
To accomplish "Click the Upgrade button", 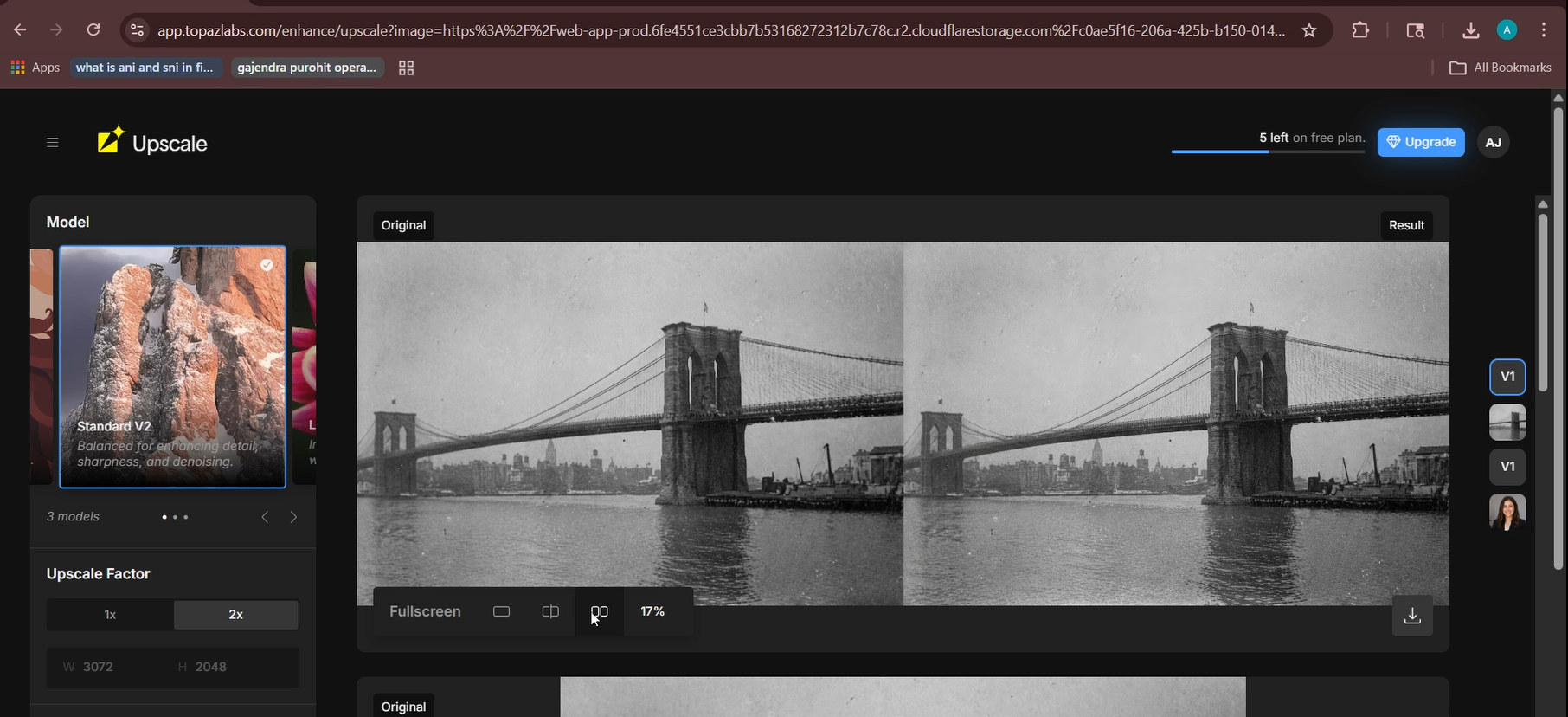I will [x=1421, y=142].
